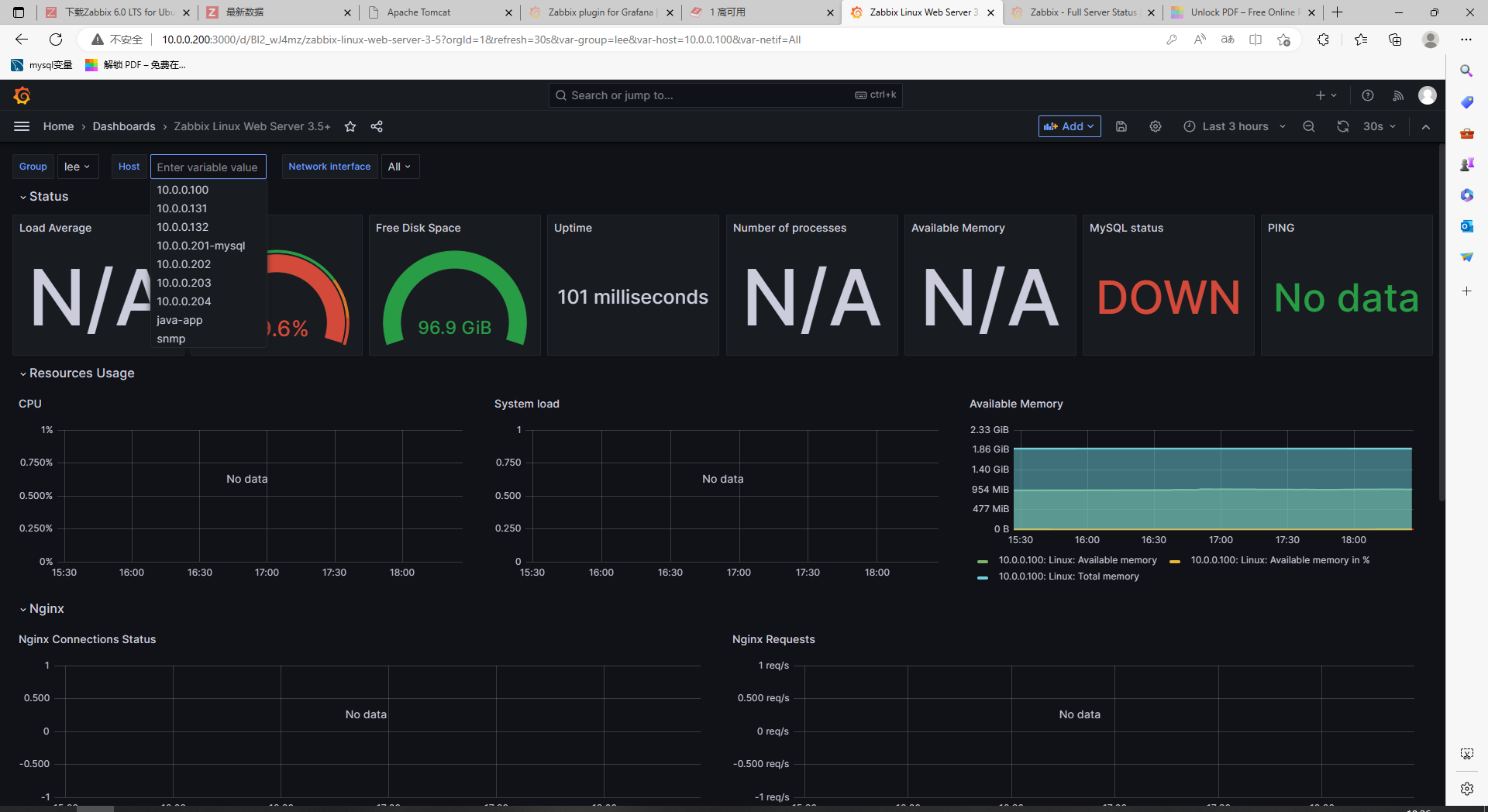Switch to Unlock PDF – Free Online tab
The image size is (1488, 812).
pyautogui.click(x=1243, y=12)
